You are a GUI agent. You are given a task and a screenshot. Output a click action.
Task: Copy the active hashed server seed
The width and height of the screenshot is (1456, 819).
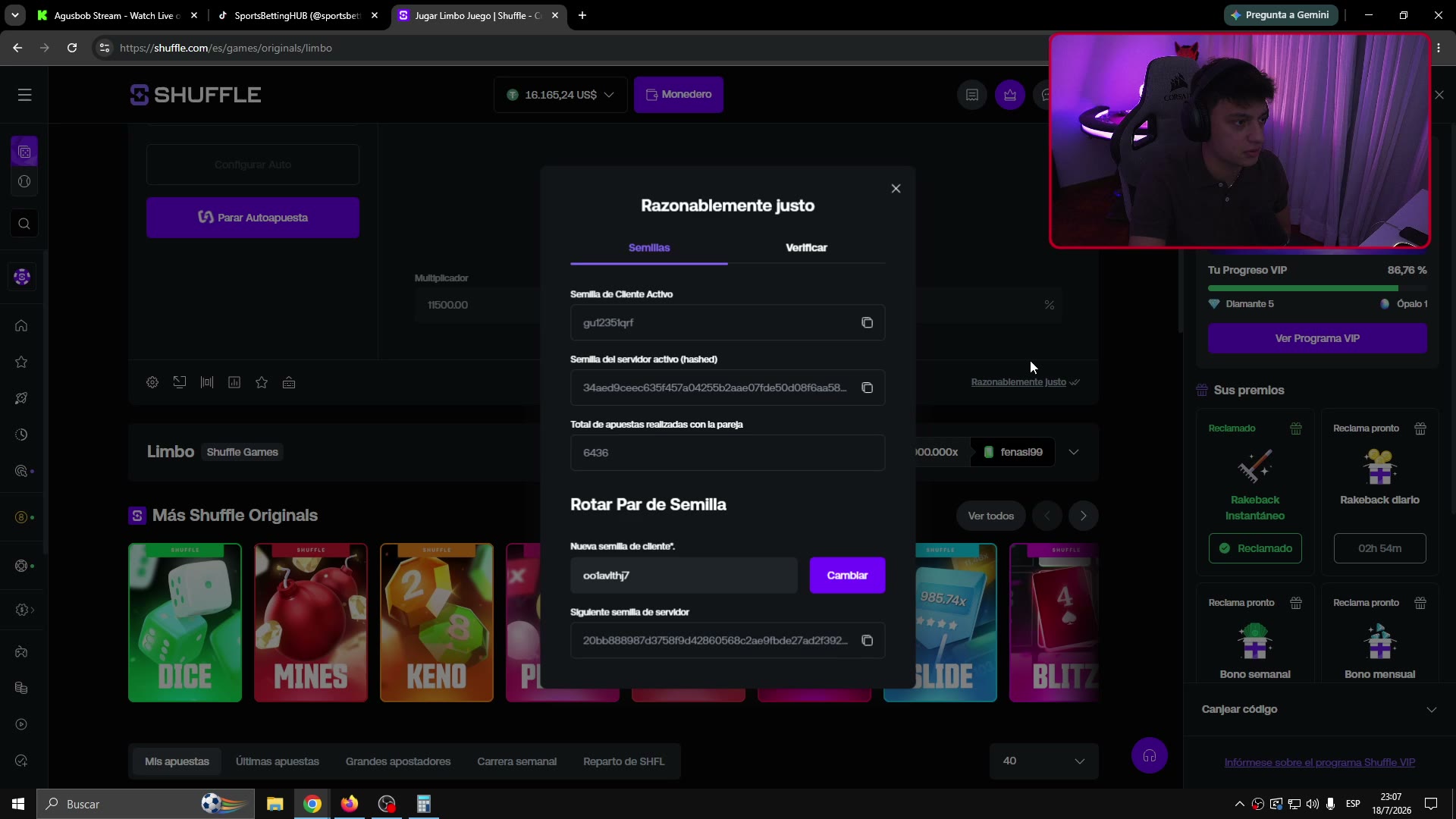pyautogui.click(x=868, y=388)
